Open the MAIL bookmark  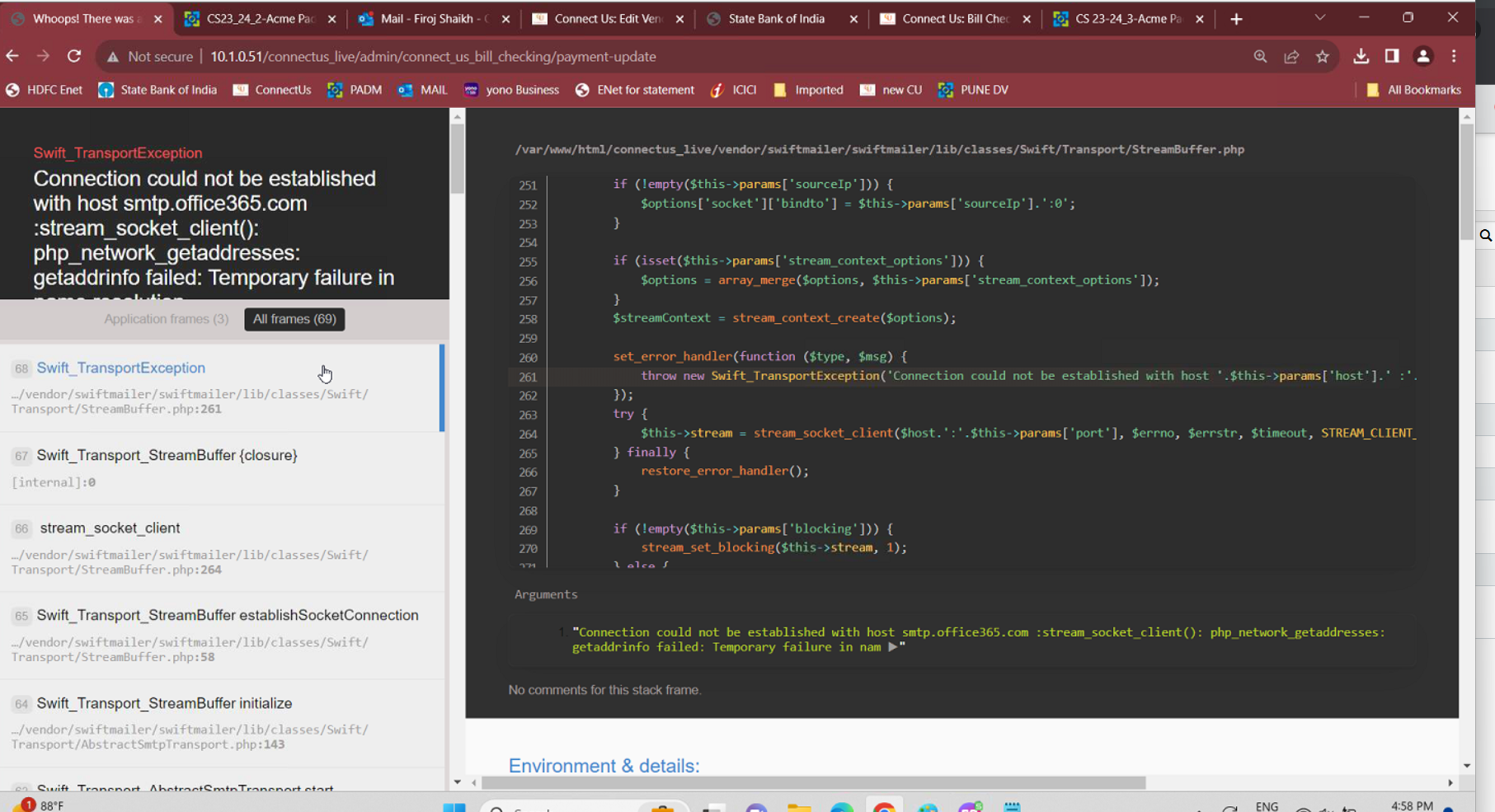click(x=422, y=90)
